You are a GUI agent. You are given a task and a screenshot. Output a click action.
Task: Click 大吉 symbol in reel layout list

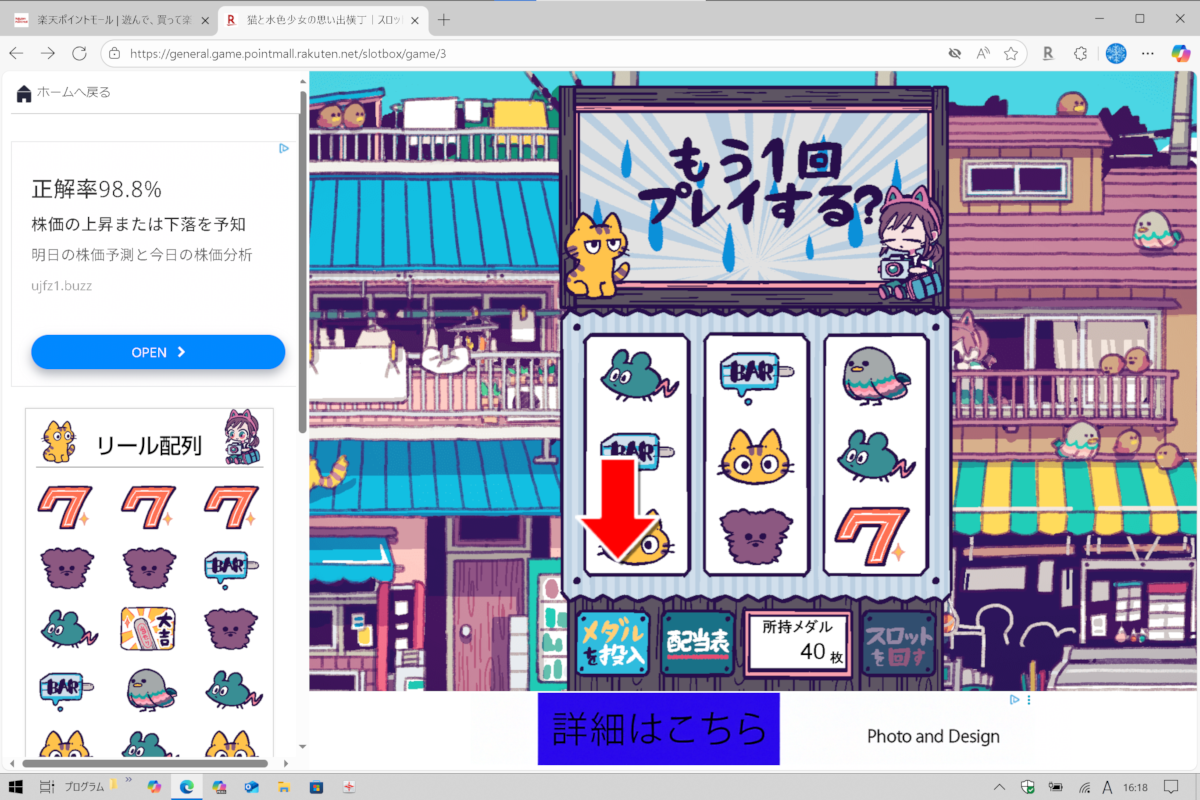[148, 628]
